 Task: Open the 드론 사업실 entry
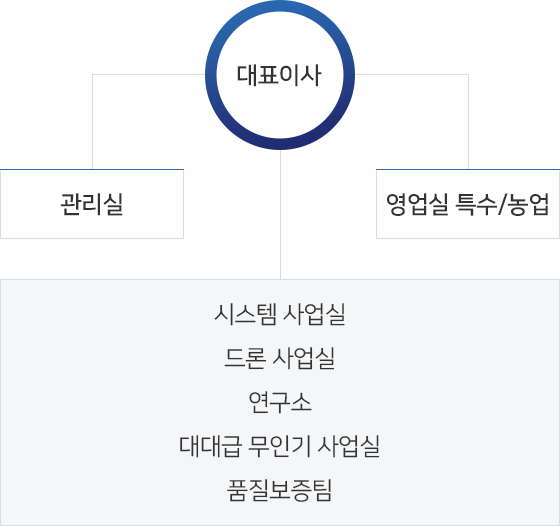coord(280,358)
